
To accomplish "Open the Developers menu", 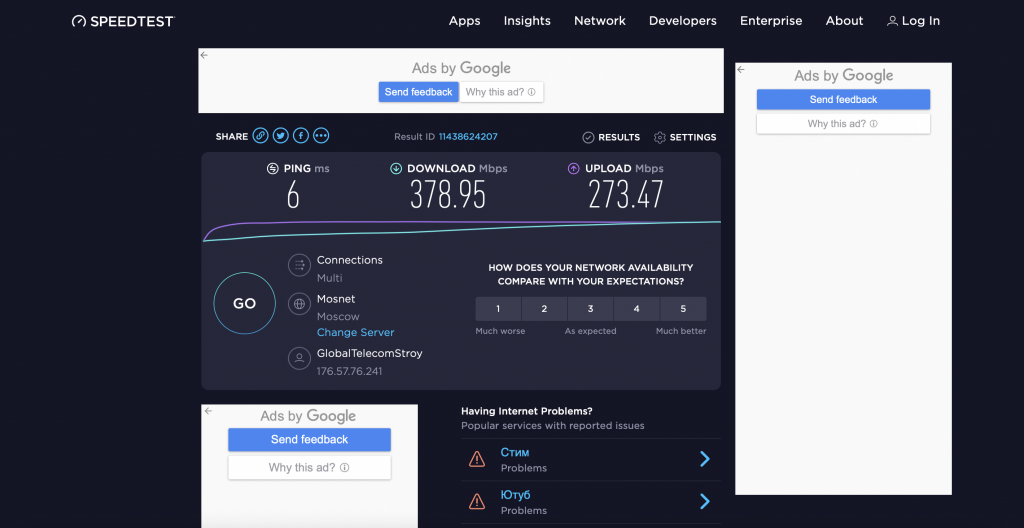I will [x=682, y=21].
